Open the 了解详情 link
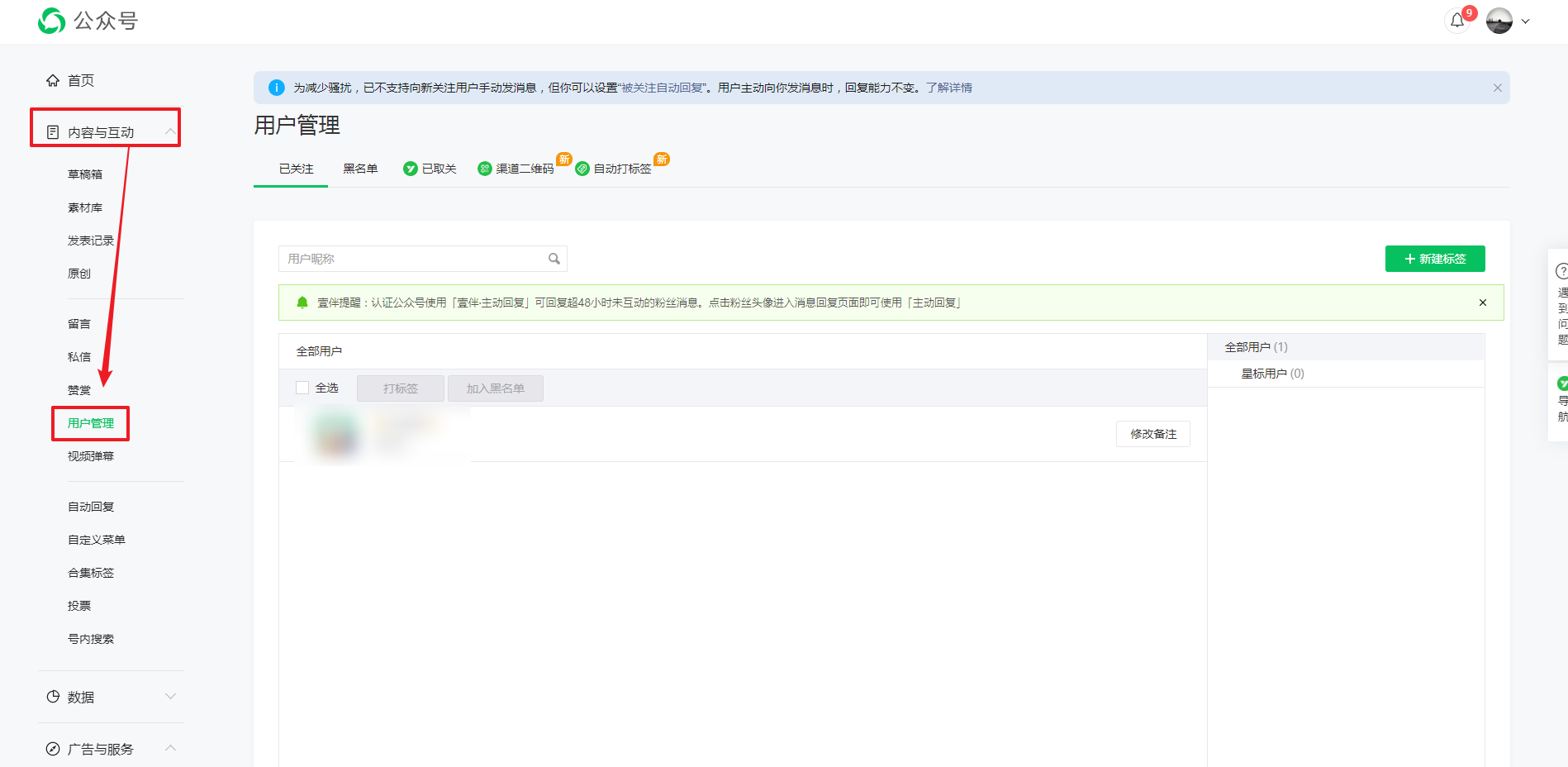This screenshot has width=1568, height=767. tap(949, 88)
